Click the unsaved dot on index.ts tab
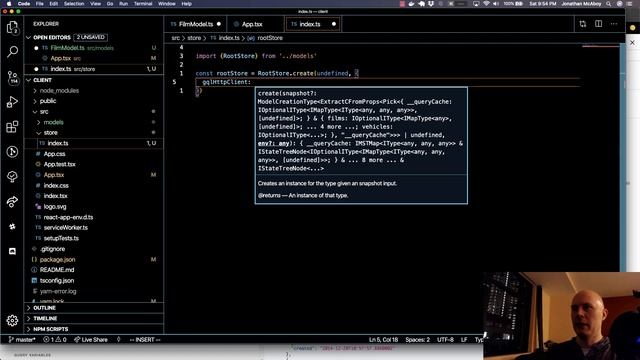The image size is (640, 360). pyautogui.click(x=334, y=24)
